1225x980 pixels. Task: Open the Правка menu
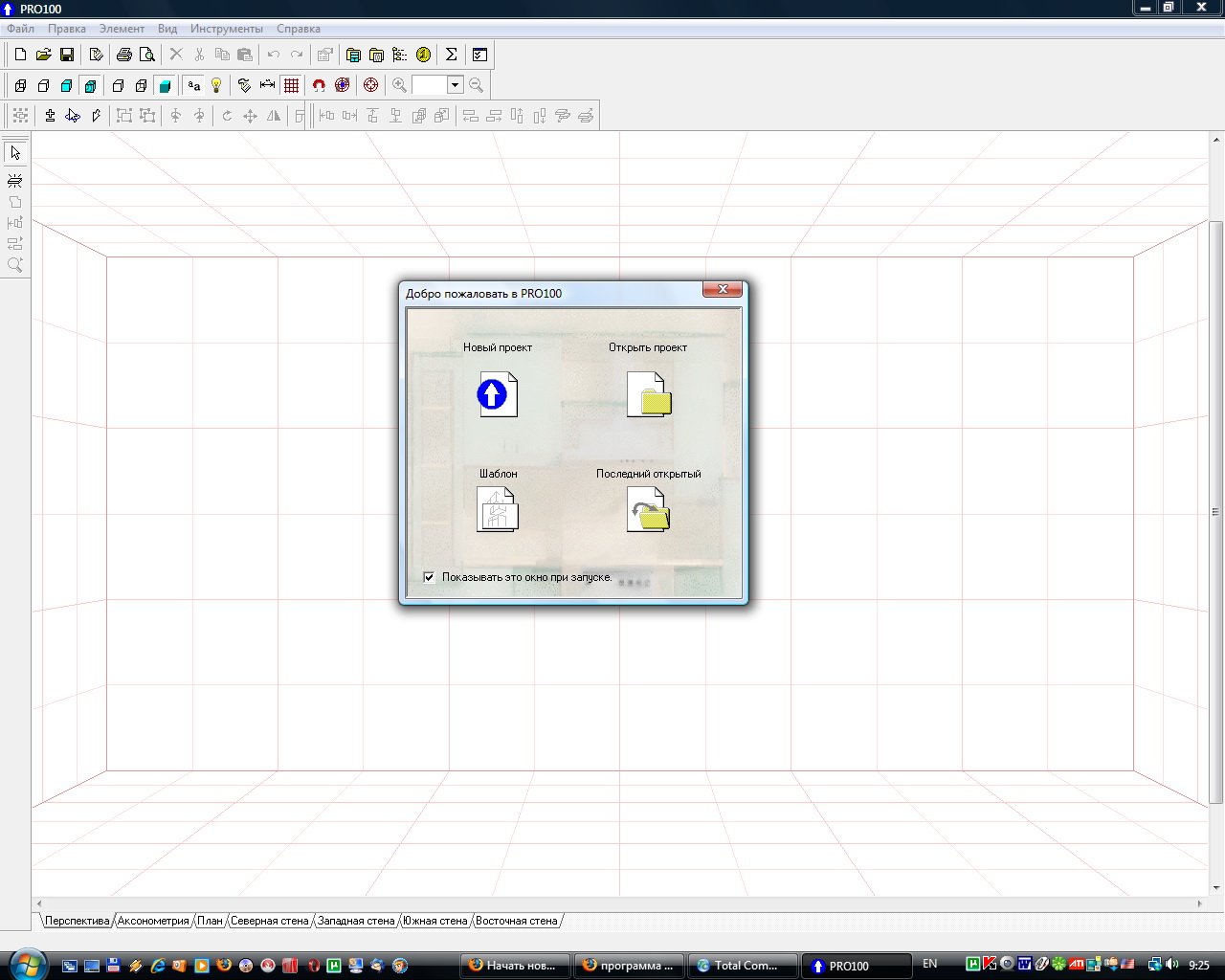pyautogui.click(x=67, y=29)
